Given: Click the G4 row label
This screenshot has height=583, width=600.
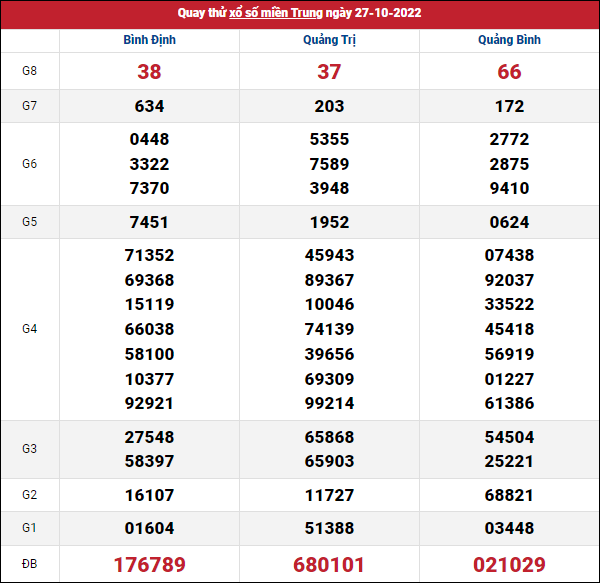Looking at the screenshot, I should pyautogui.click(x=29, y=329).
